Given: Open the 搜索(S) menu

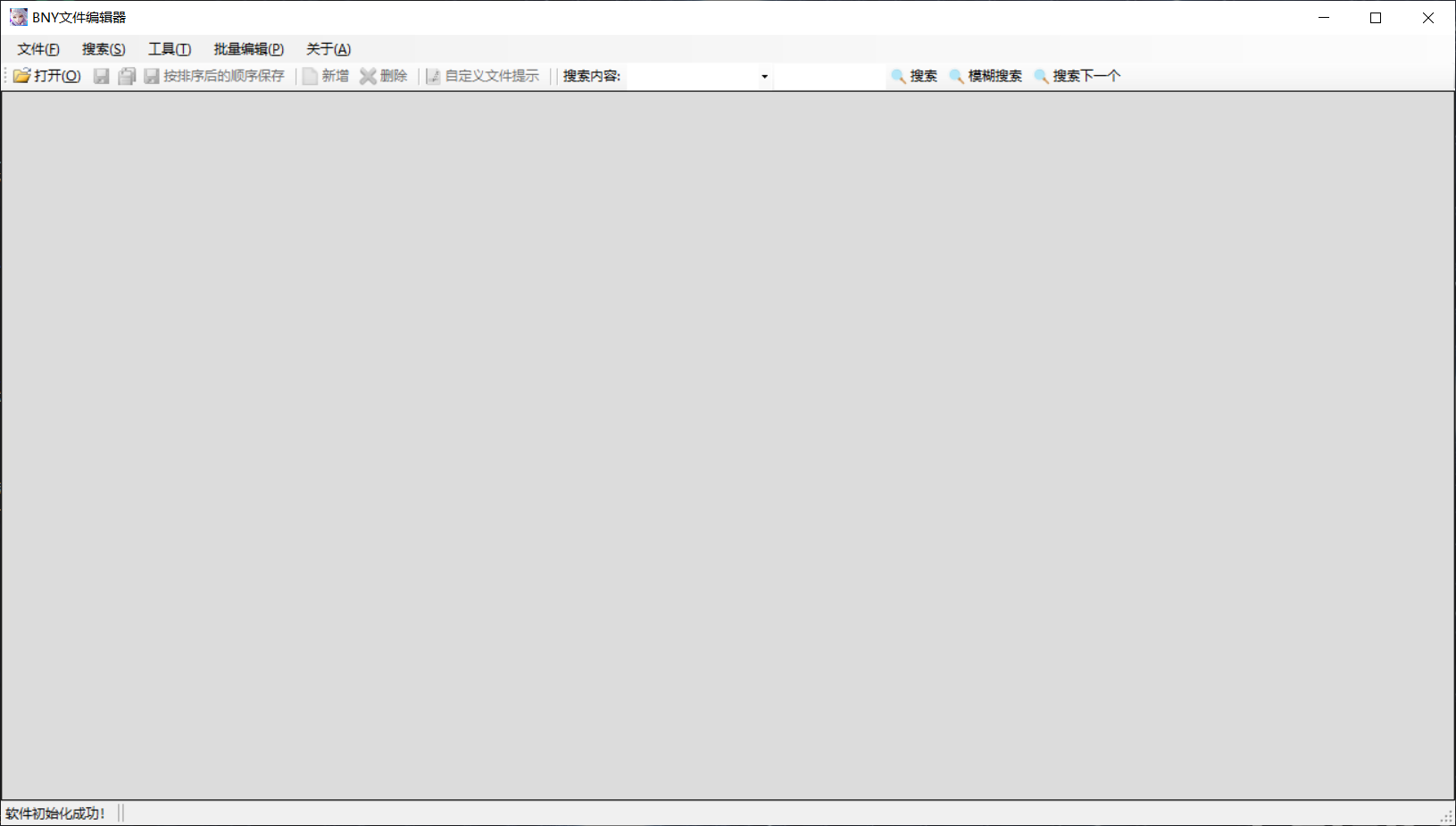Looking at the screenshot, I should click(104, 49).
